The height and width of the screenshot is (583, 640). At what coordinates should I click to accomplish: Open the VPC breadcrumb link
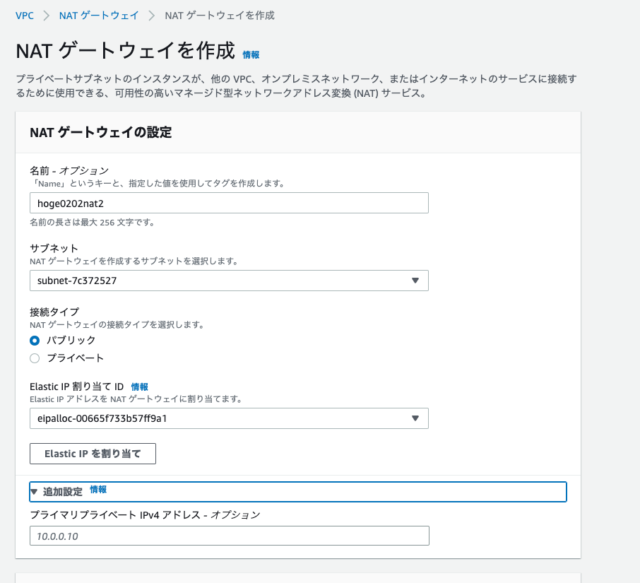coord(24,16)
